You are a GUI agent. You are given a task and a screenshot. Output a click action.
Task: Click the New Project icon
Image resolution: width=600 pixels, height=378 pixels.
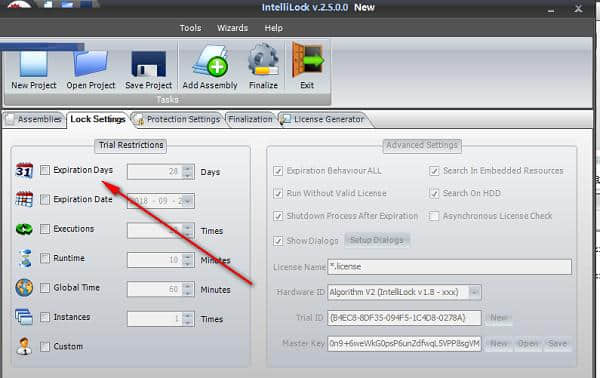[x=34, y=64]
